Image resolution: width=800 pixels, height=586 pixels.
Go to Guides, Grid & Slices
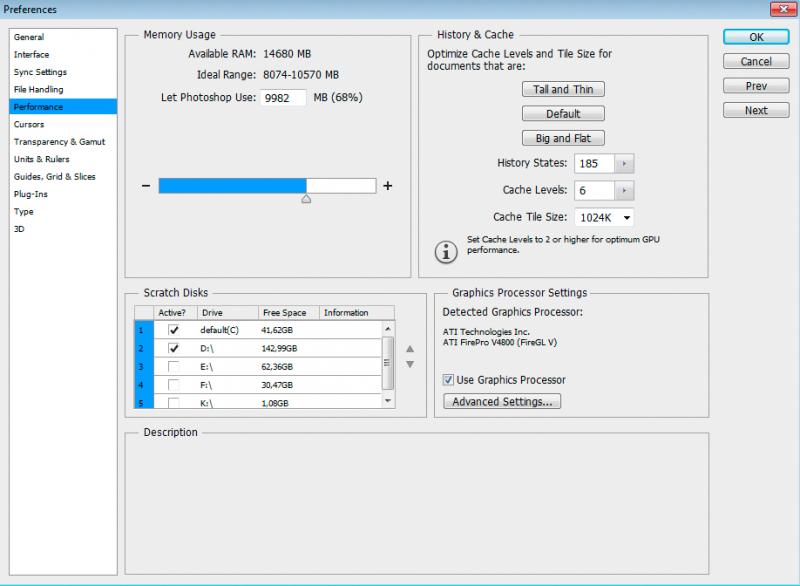tap(63, 176)
